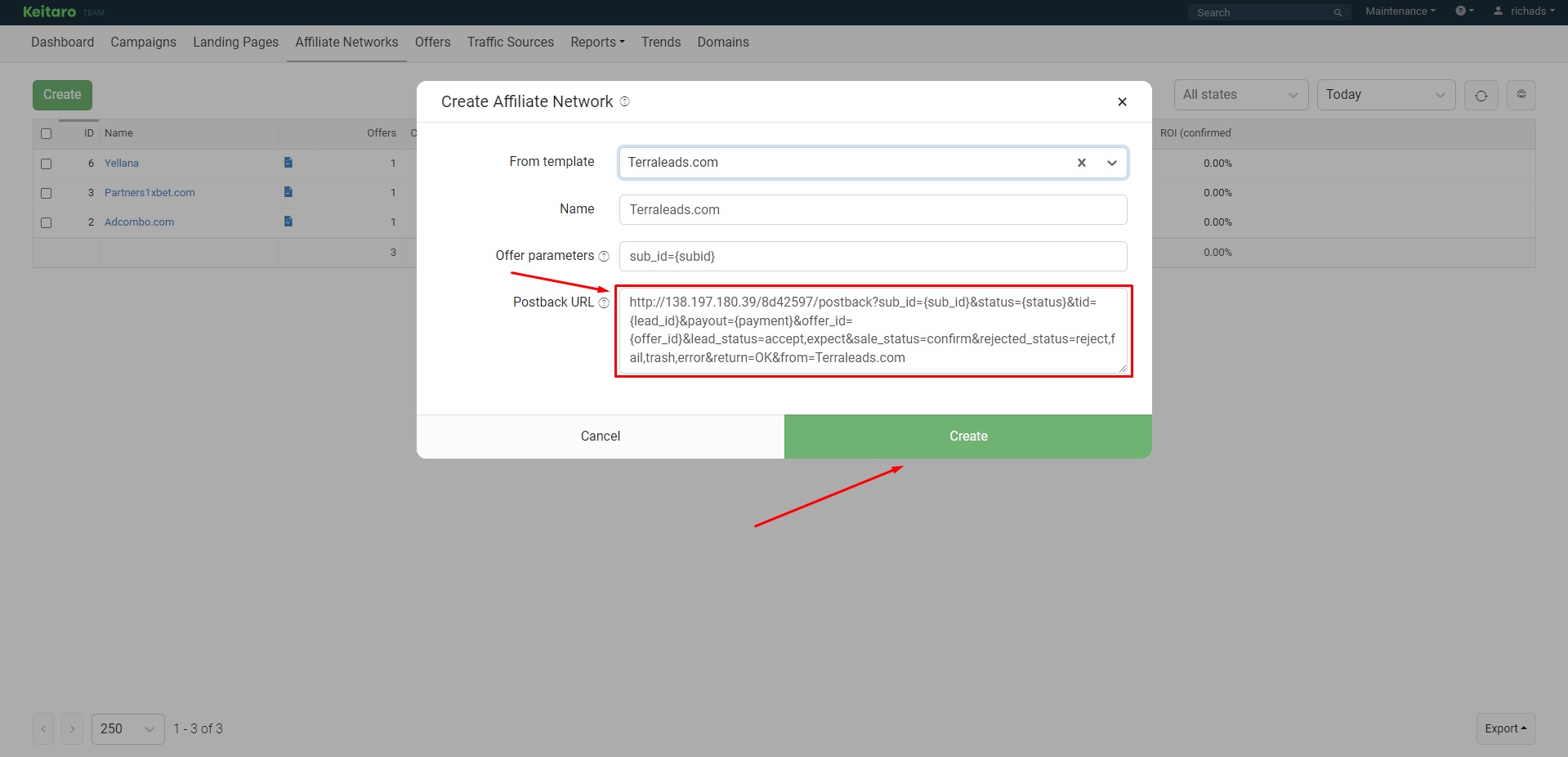Close the Create Affiliate Network dialog
The height and width of the screenshot is (757, 1568).
[x=1122, y=101]
